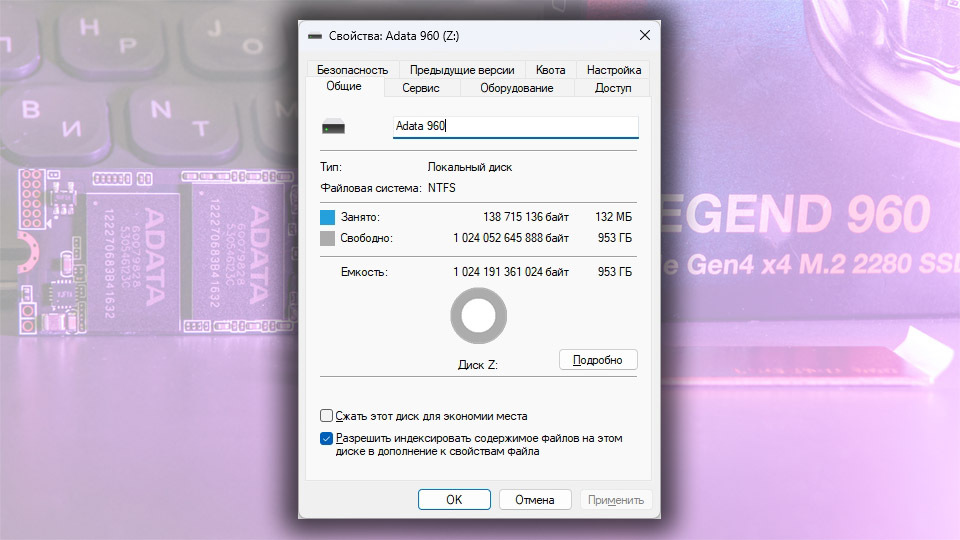Click the 1 024 191 361 024 байт capacity
Viewport: 960px width, 540px height.
pyautogui.click(x=511, y=272)
